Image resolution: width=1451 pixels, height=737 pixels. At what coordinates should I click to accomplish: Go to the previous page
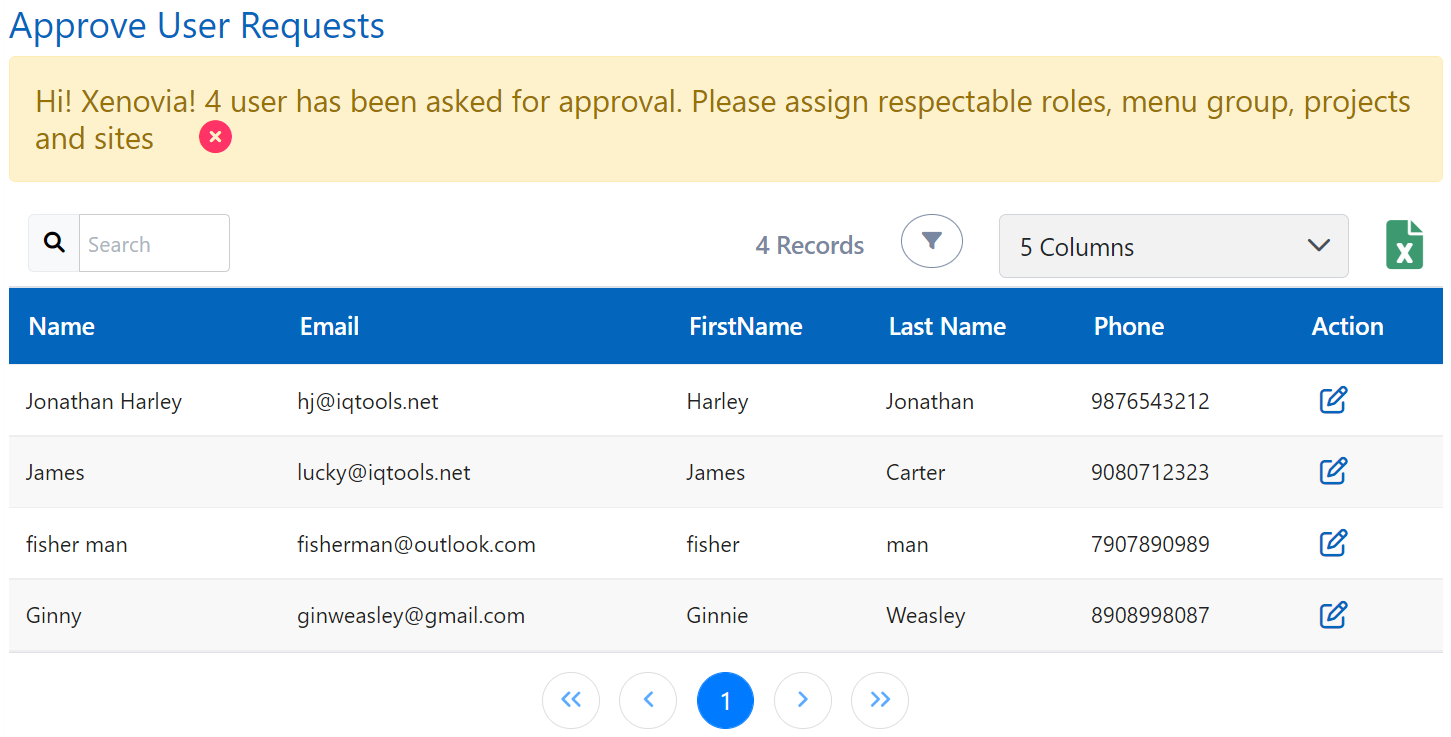[x=648, y=700]
